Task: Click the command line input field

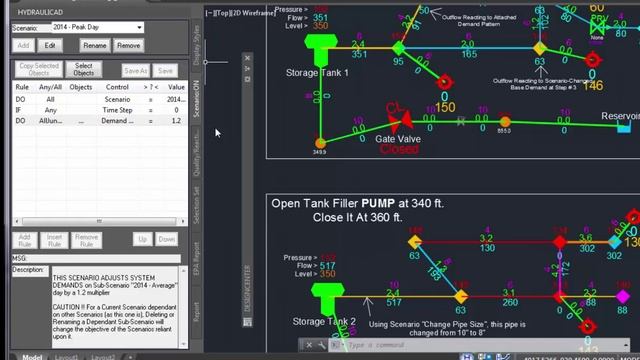Action: point(478,345)
